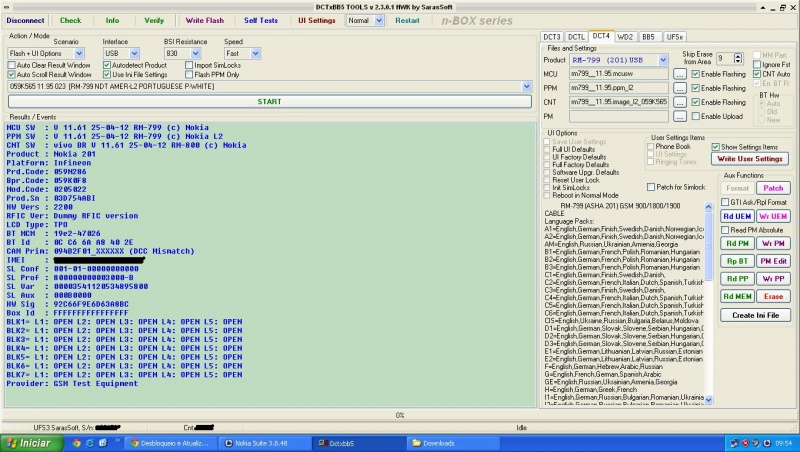
Task: Open the WD2 tab
Action: coord(625,37)
